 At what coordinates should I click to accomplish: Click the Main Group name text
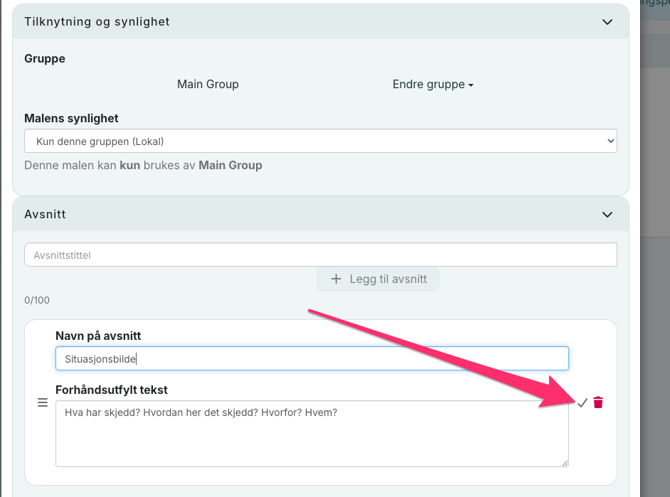(207, 85)
